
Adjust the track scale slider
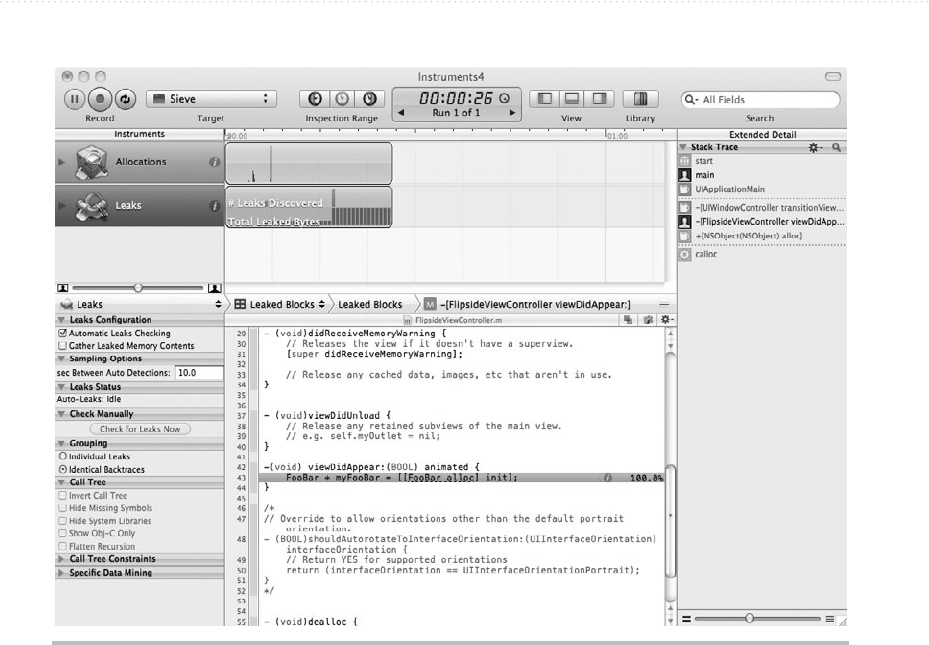click(x=138, y=288)
